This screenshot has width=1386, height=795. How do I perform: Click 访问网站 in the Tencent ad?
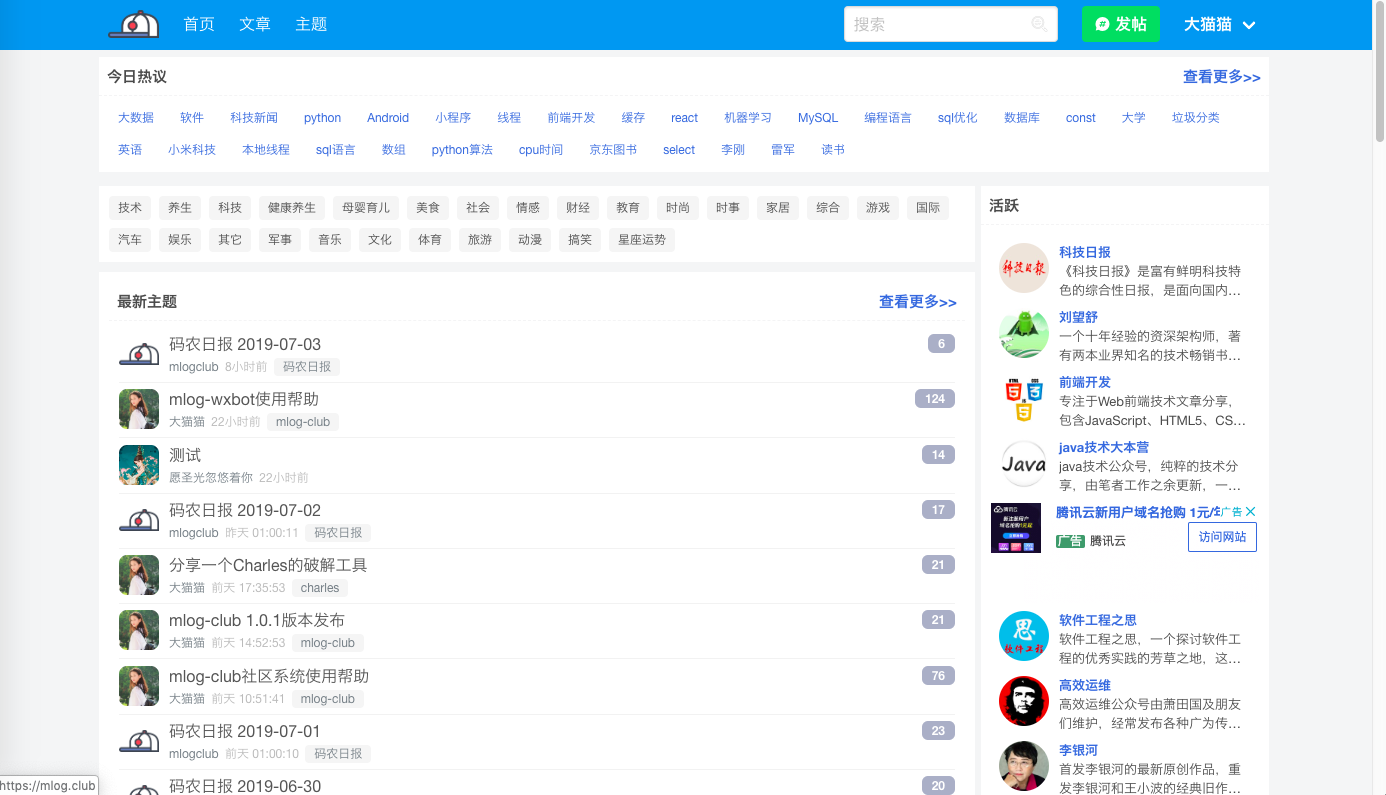[x=1222, y=537]
